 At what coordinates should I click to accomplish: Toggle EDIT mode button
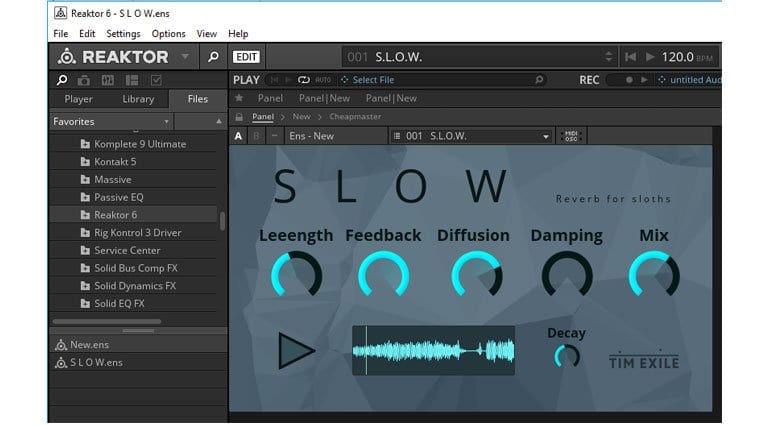coord(246,57)
